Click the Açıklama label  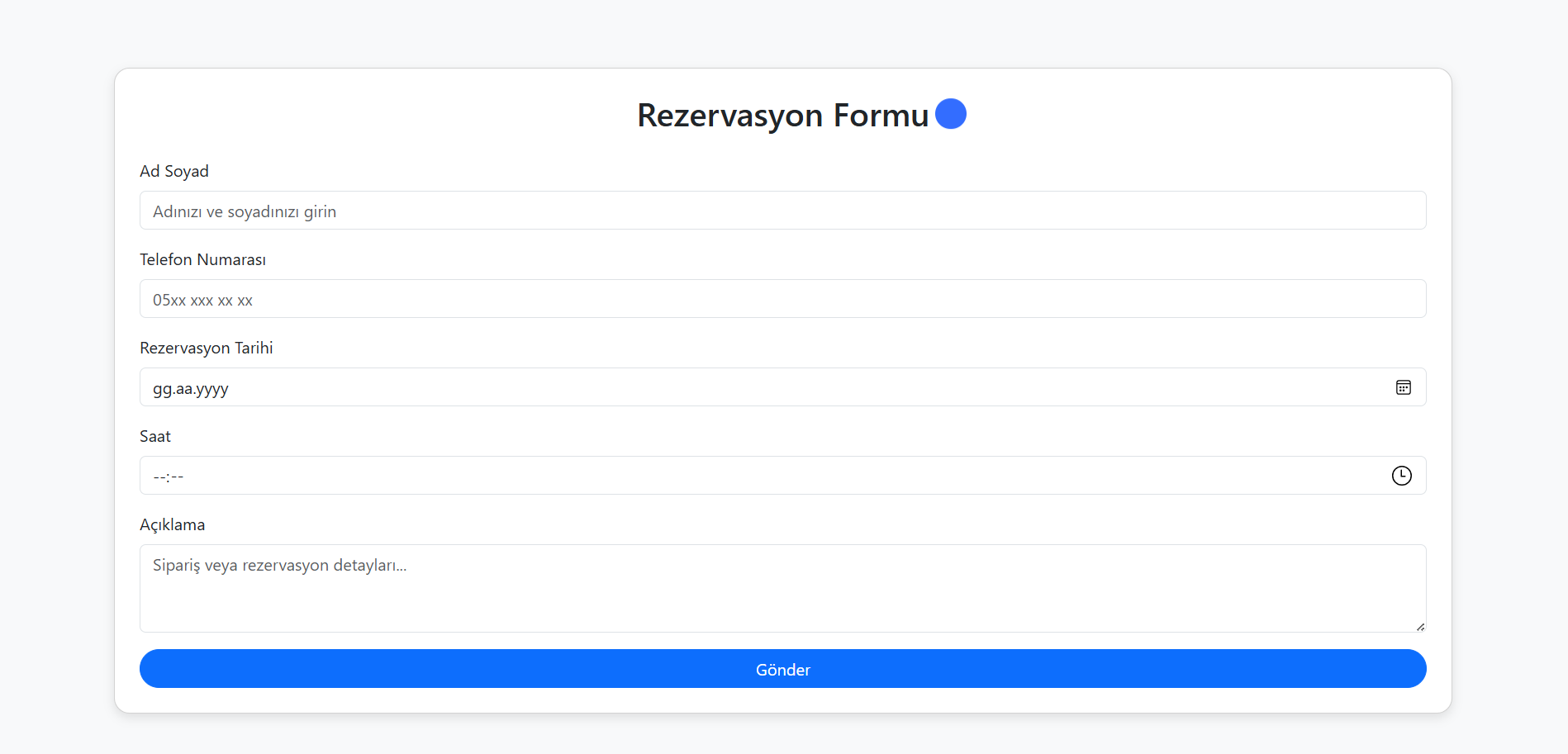tap(172, 524)
